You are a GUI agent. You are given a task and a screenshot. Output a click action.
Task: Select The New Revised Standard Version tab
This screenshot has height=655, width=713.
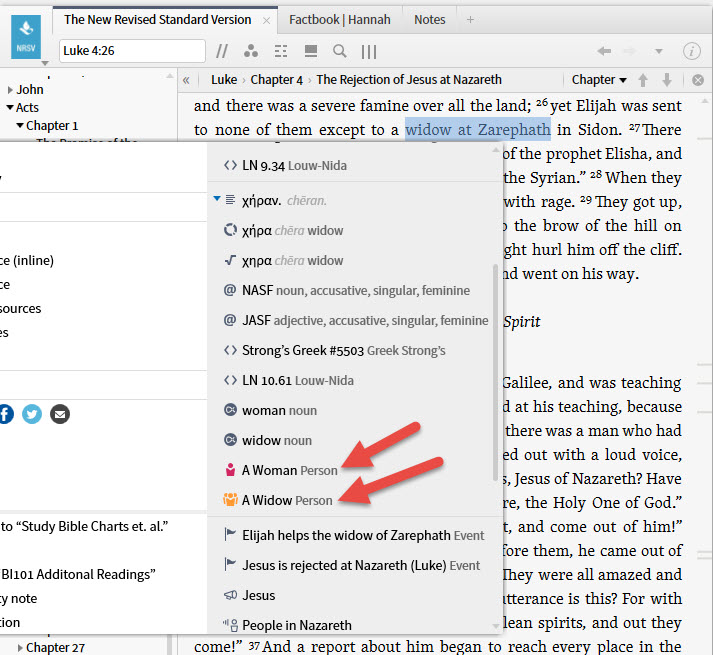(157, 20)
